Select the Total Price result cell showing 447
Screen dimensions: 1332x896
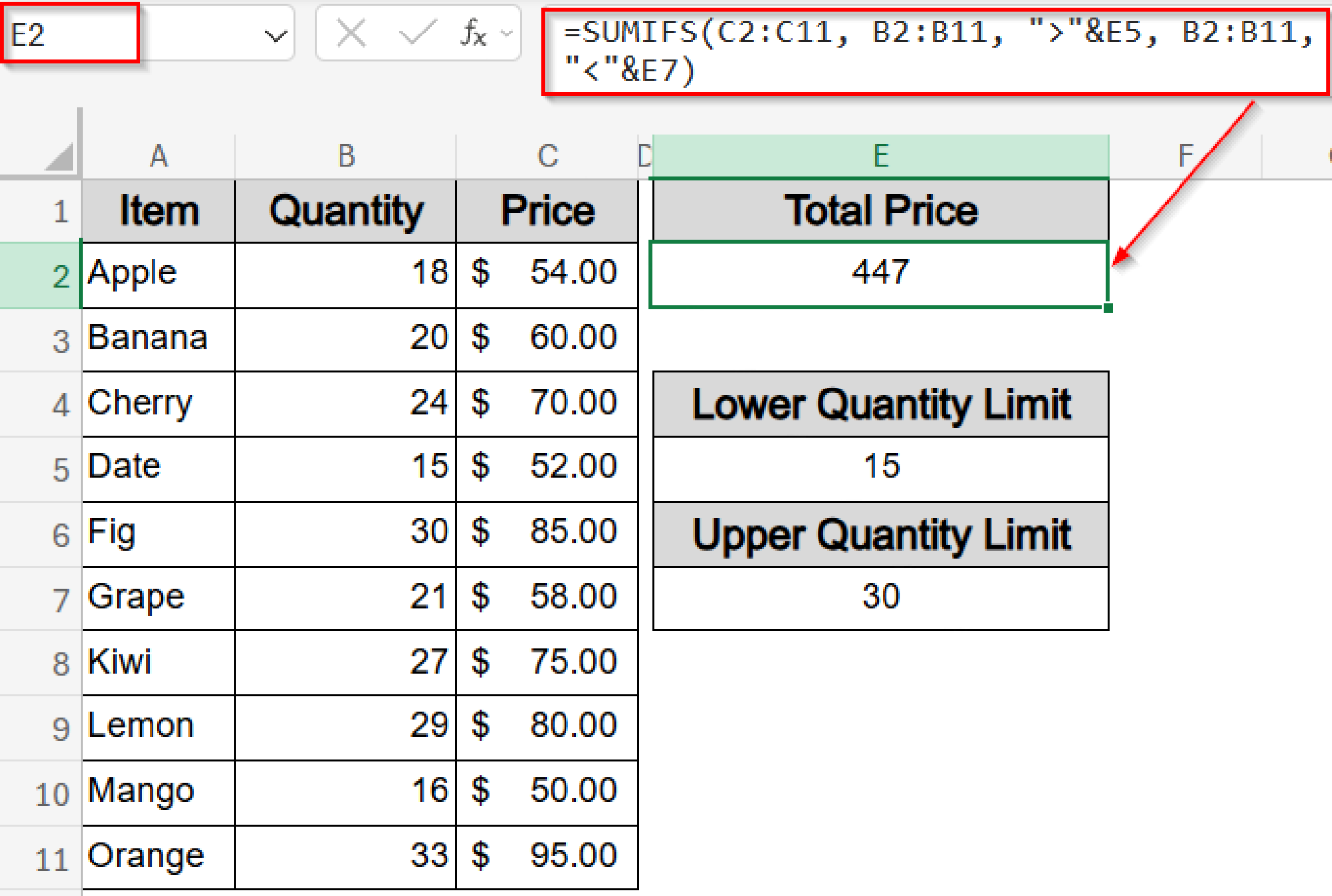pos(879,274)
